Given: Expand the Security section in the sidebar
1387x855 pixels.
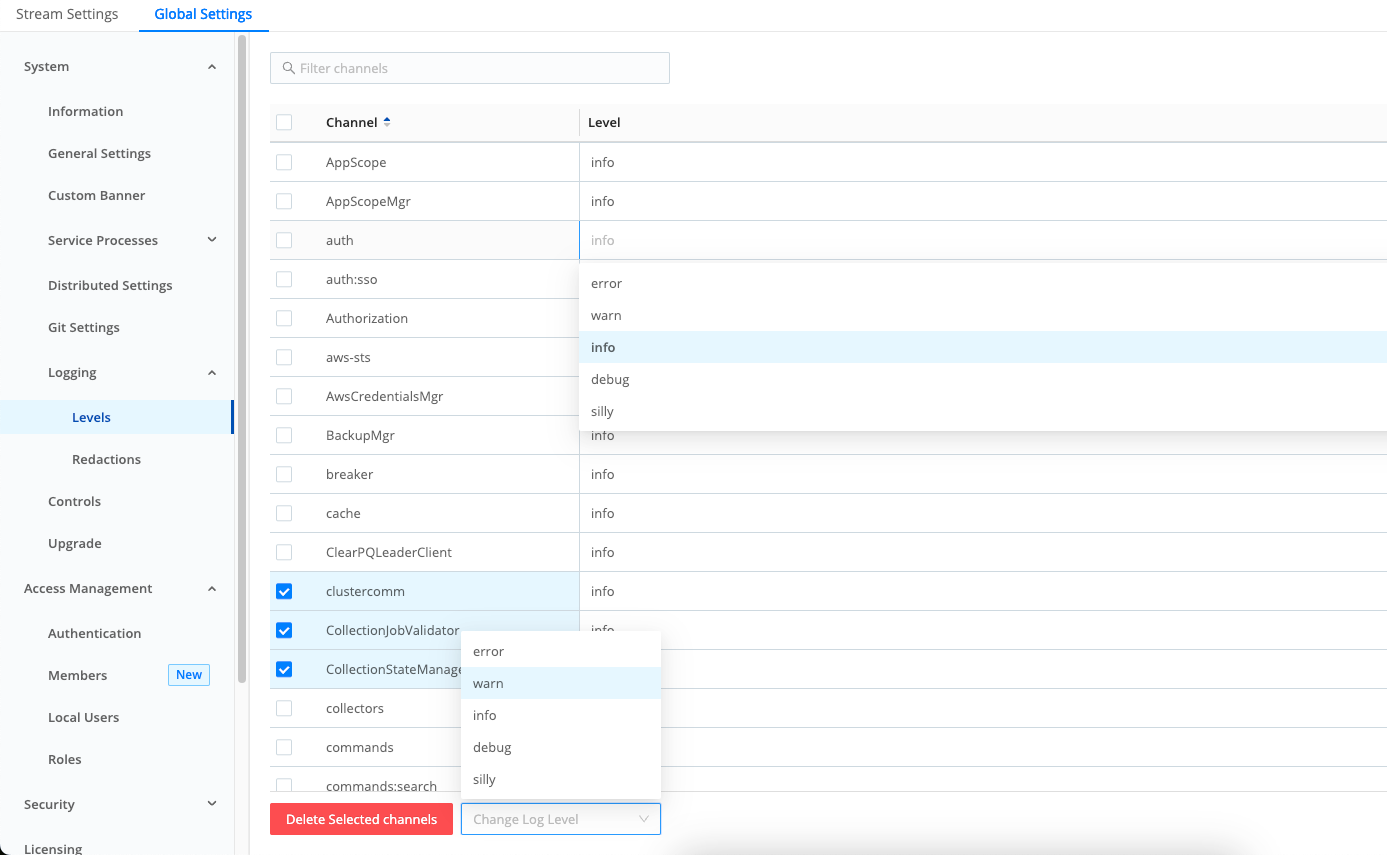Looking at the screenshot, I should pos(211,804).
